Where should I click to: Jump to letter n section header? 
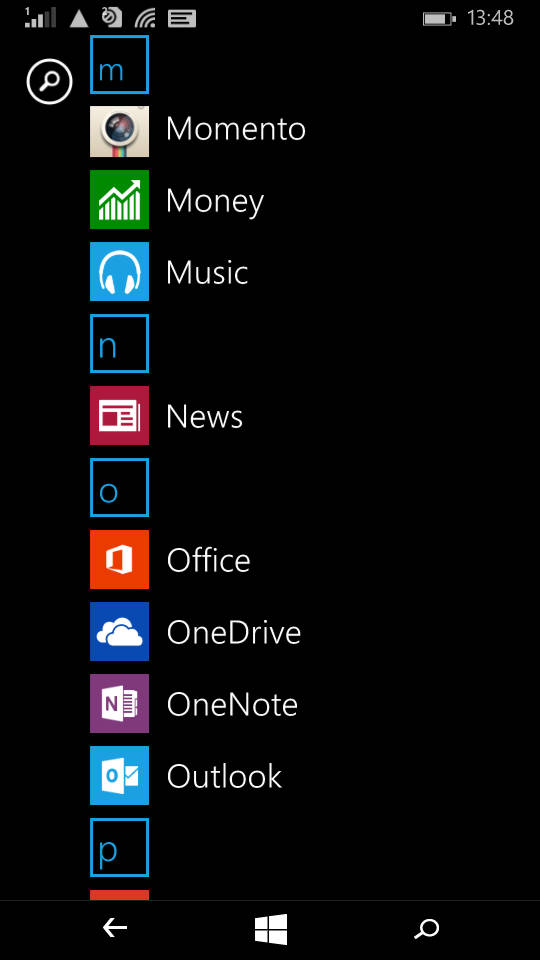coord(119,343)
